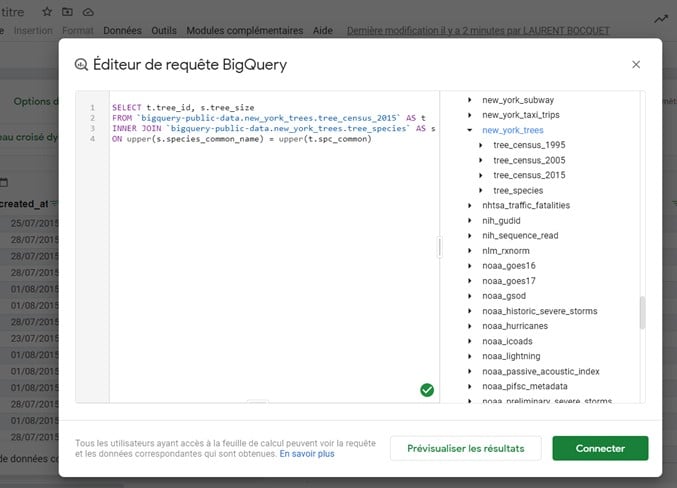Expand the nlm_rxnorm dataset
Viewport: 677px width, 488px height.
pos(470,251)
